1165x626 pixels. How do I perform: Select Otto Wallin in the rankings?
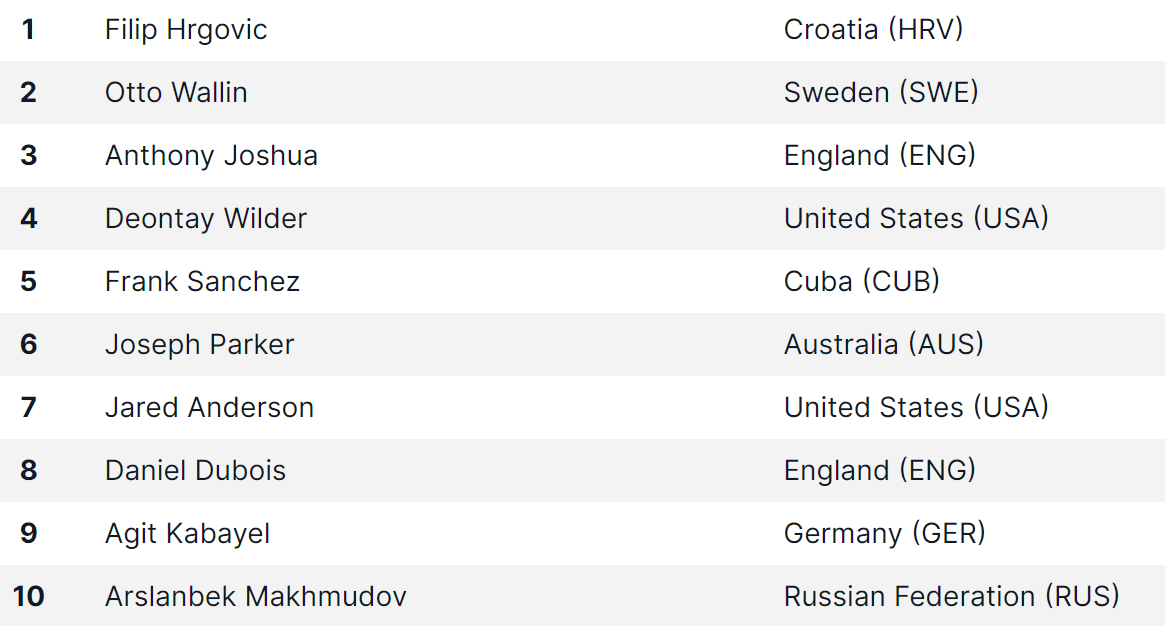pos(176,92)
